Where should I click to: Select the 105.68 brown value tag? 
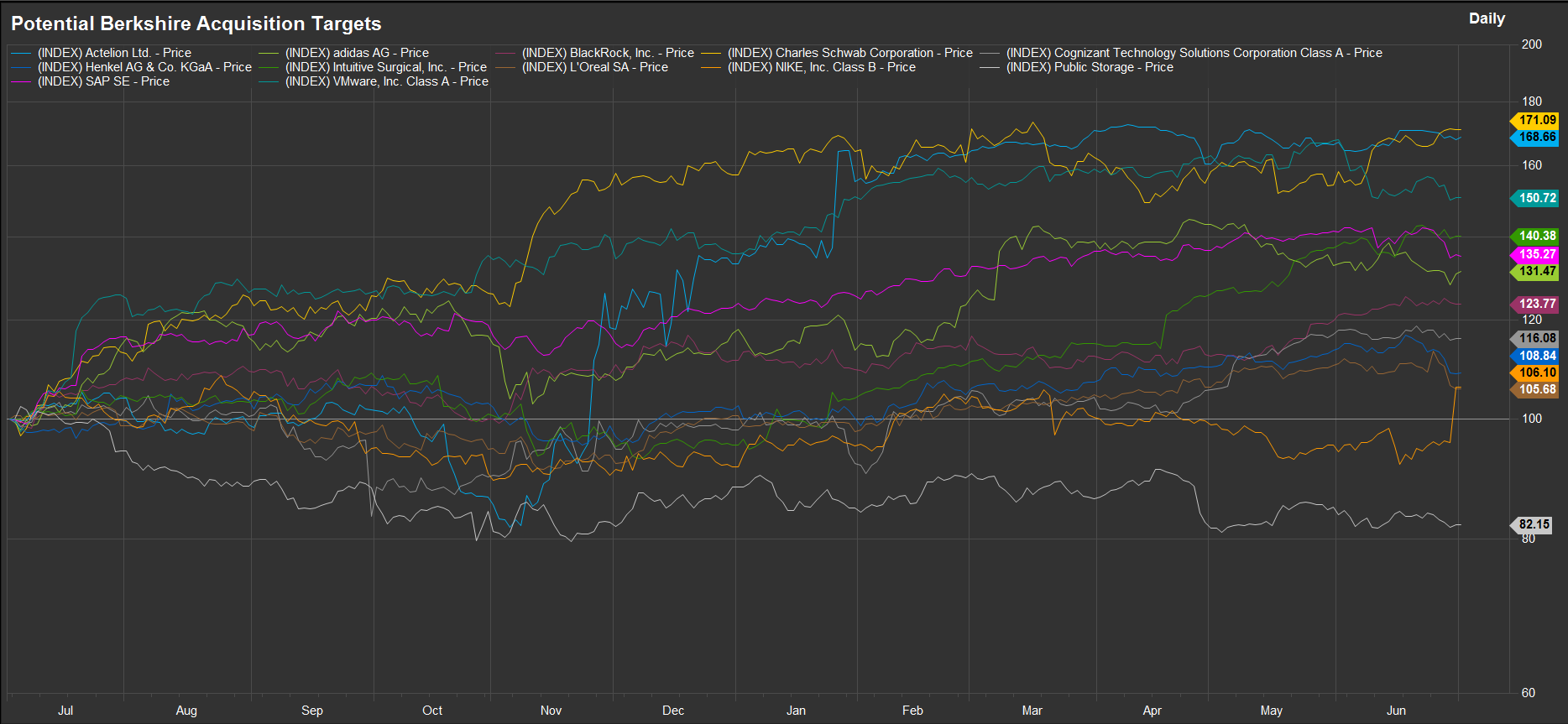pyautogui.click(x=1534, y=389)
